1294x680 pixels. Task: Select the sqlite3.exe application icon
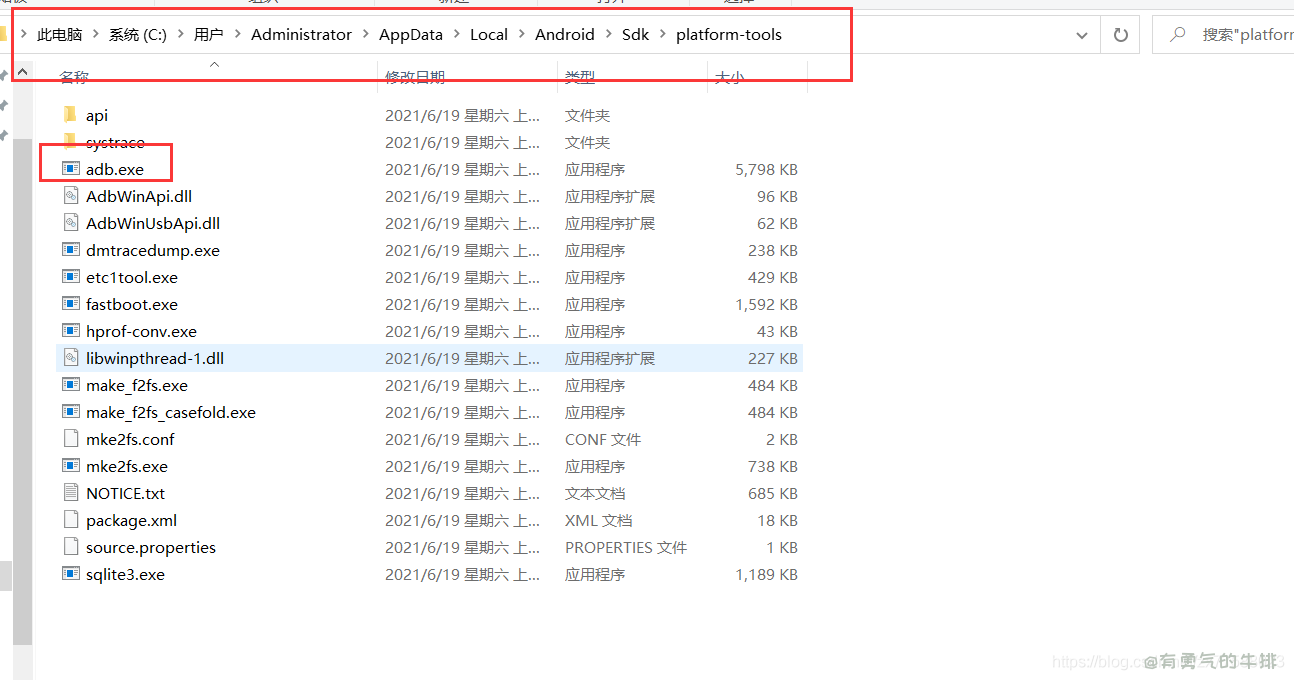[x=70, y=574]
